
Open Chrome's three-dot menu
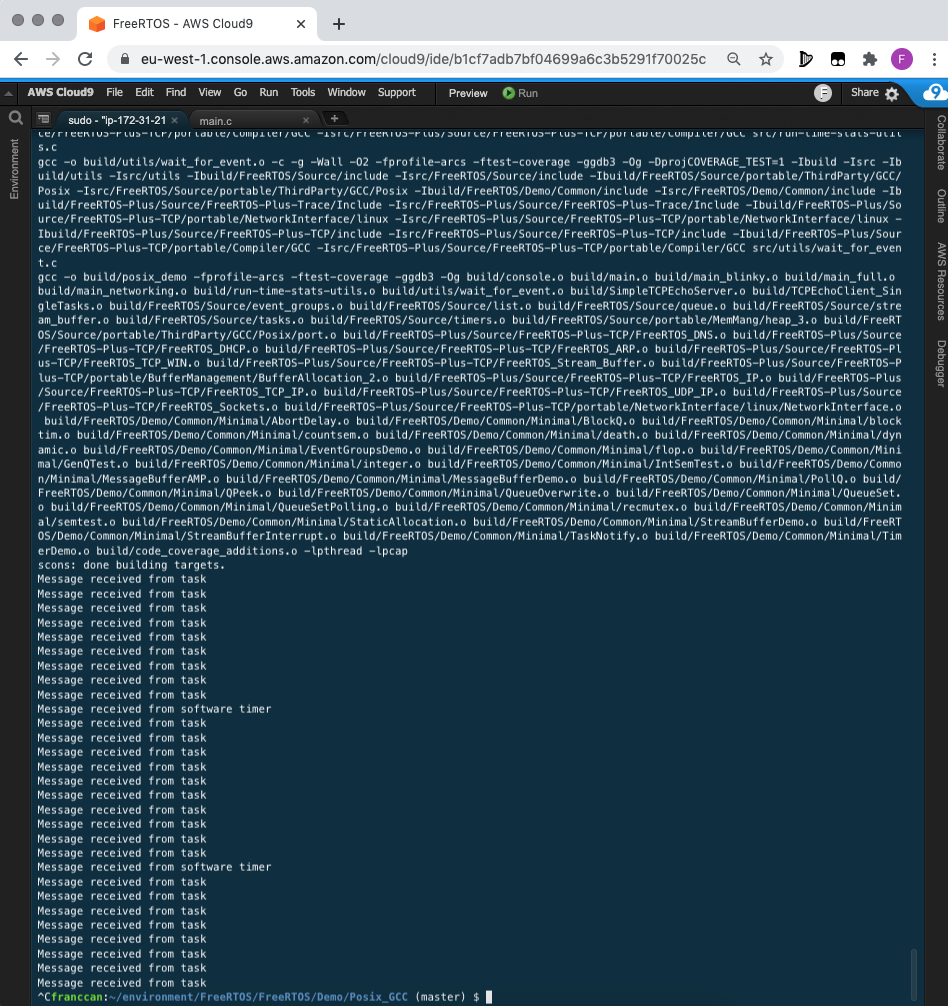(x=934, y=59)
